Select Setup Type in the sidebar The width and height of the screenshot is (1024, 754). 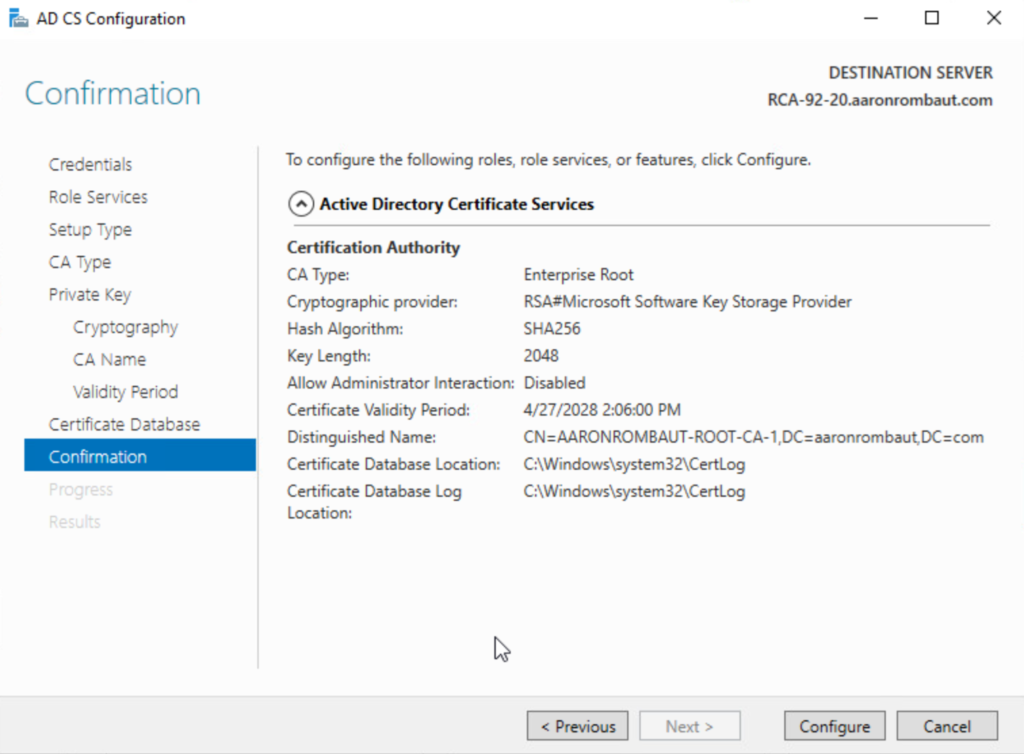[90, 229]
